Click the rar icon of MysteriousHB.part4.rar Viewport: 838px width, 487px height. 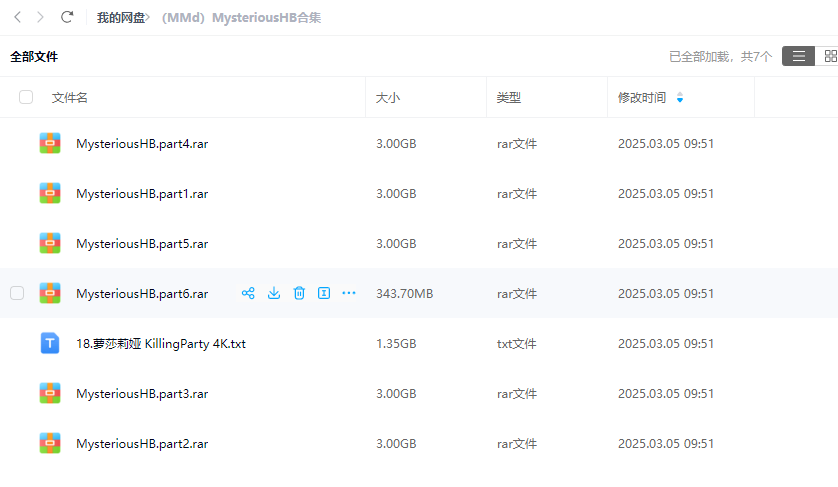(50, 143)
